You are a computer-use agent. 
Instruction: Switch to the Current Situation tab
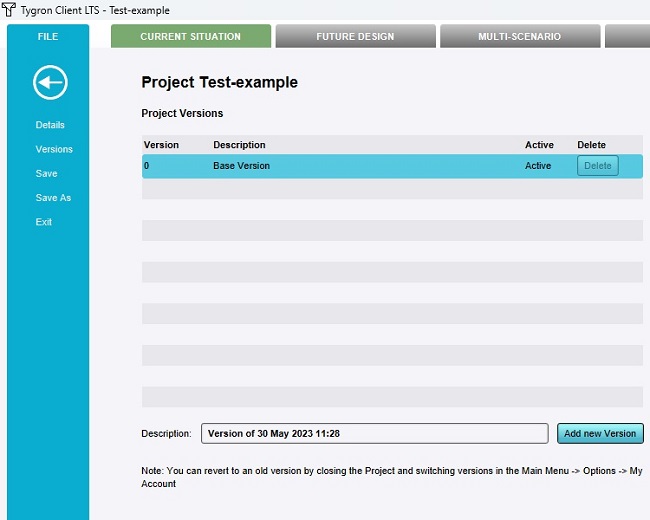(x=190, y=37)
